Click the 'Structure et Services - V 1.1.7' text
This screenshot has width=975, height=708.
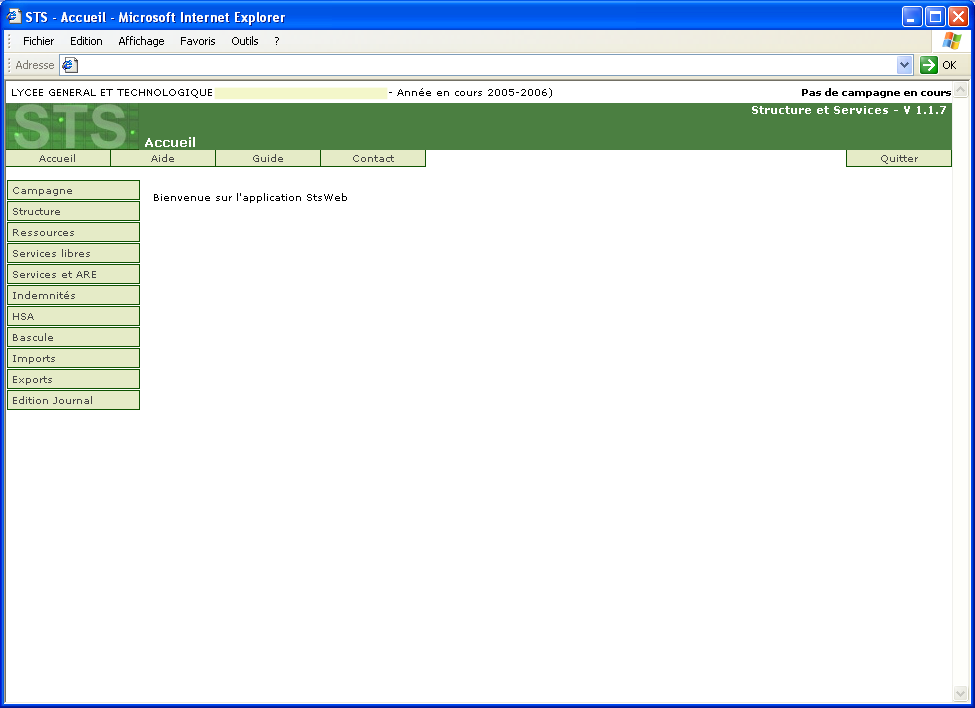pyautogui.click(x=848, y=110)
